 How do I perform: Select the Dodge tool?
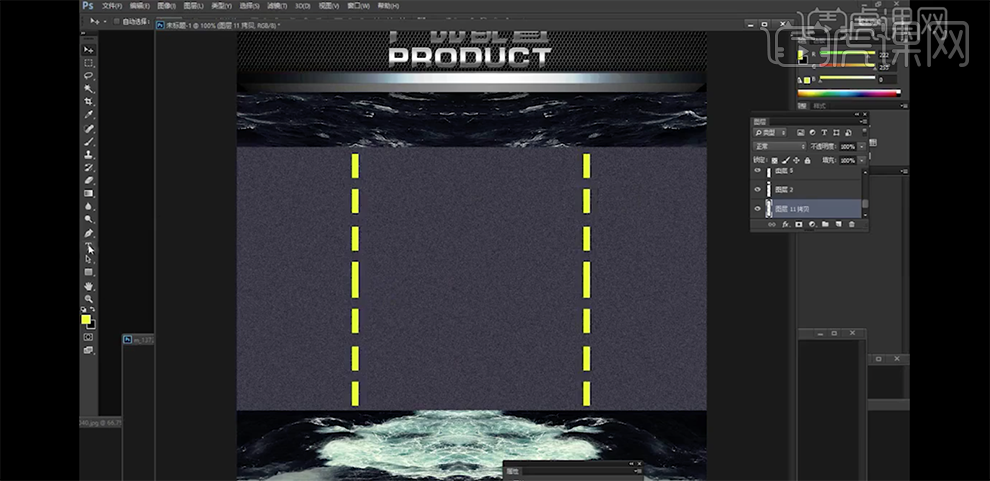click(89, 220)
